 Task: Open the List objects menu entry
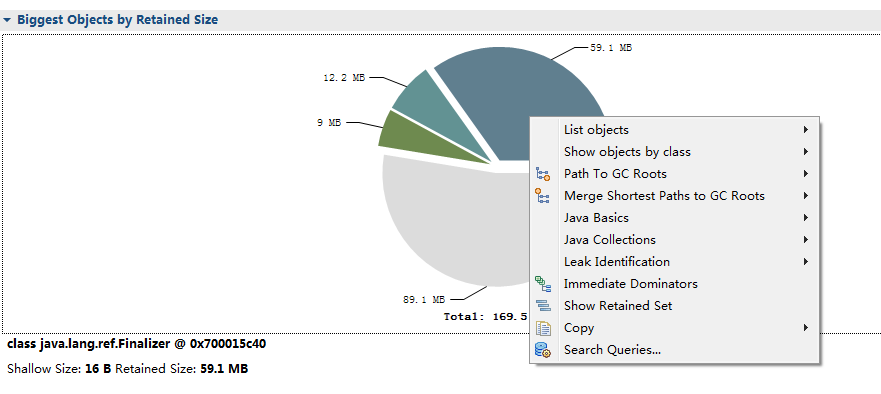(x=674, y=130)
